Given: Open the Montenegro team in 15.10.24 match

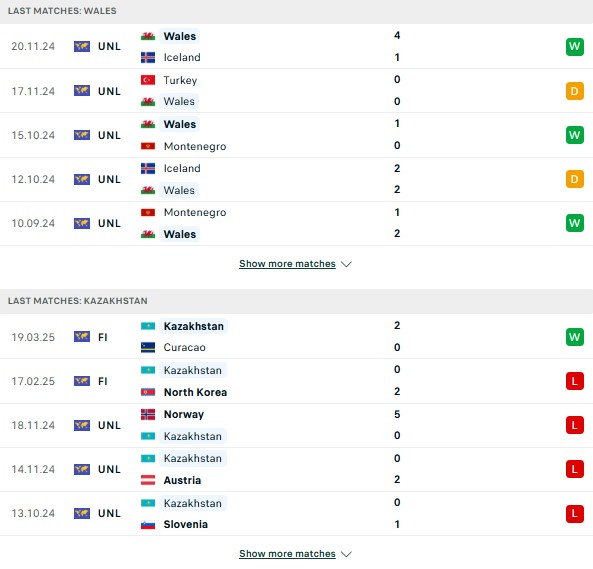Looking at the screenshot, I should [x=195, y=146].
